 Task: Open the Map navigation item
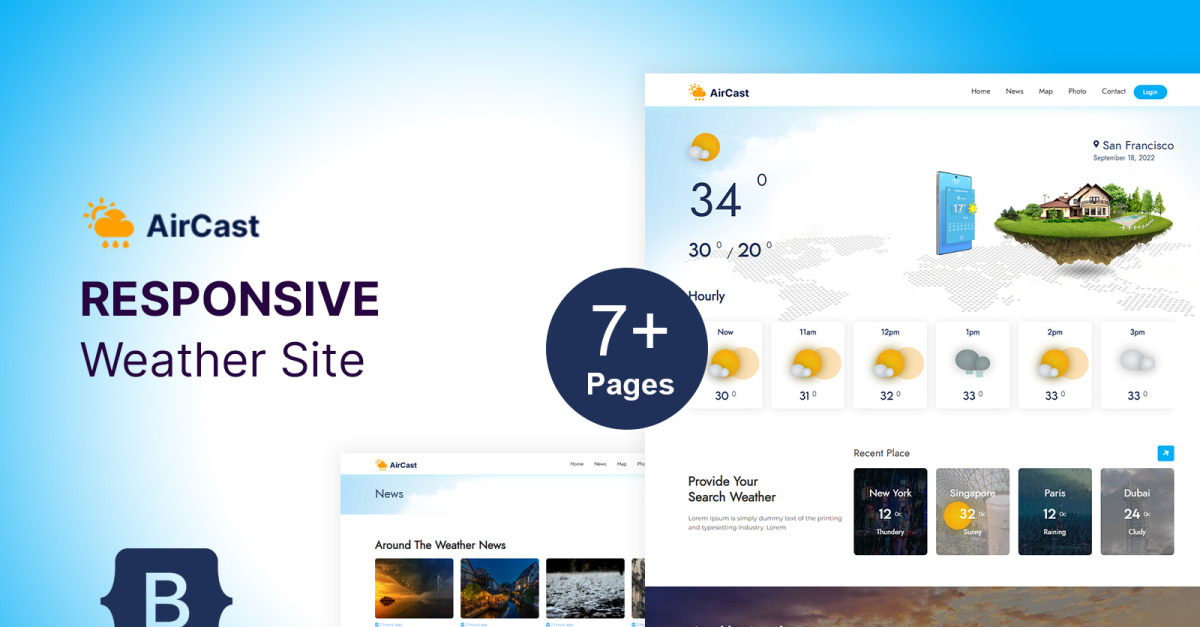point(1045,91)
